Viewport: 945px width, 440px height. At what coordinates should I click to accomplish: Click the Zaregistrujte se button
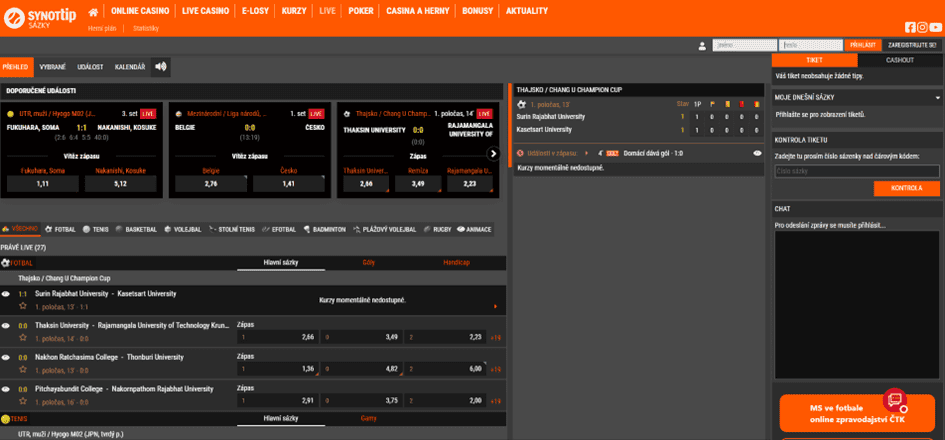(x=912, y=45)
